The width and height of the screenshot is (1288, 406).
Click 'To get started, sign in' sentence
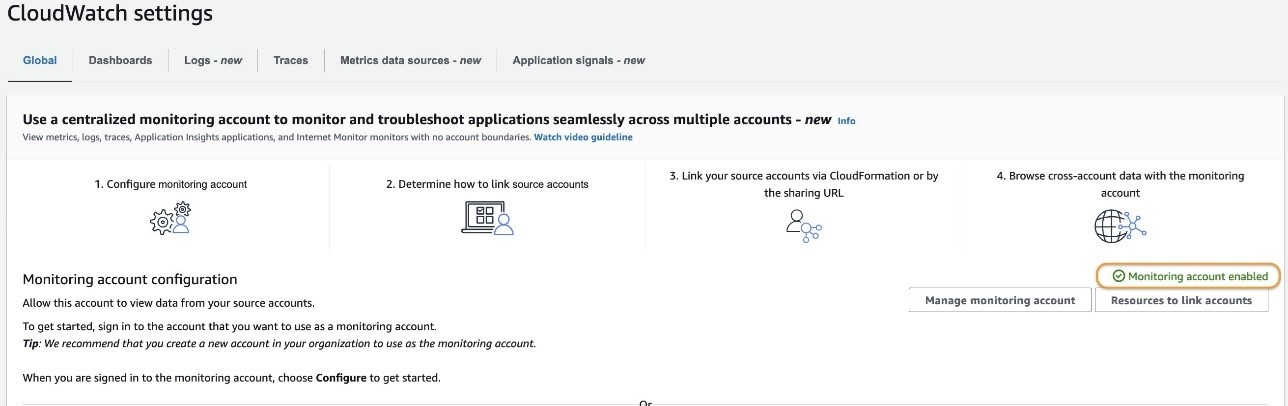coord(229,327)
